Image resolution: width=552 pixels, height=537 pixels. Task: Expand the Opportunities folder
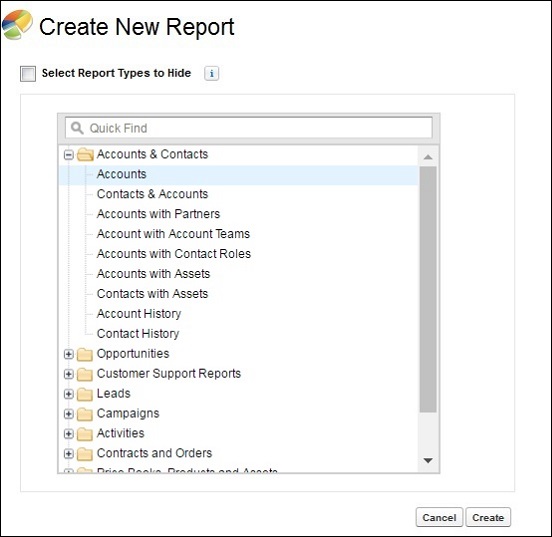click(x=69, y=354)
